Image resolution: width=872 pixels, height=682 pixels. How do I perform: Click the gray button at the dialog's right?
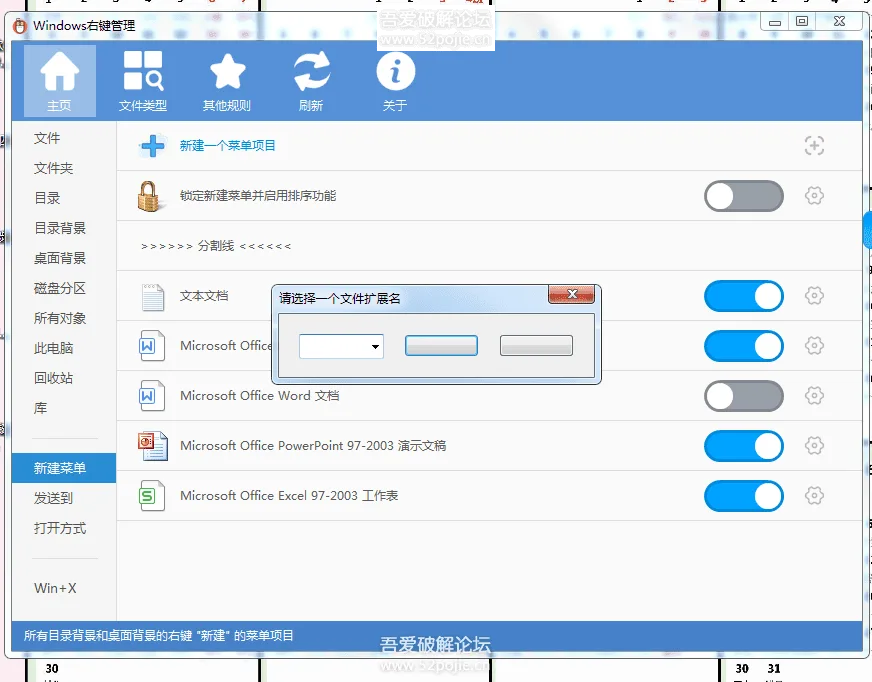point(536,345)
